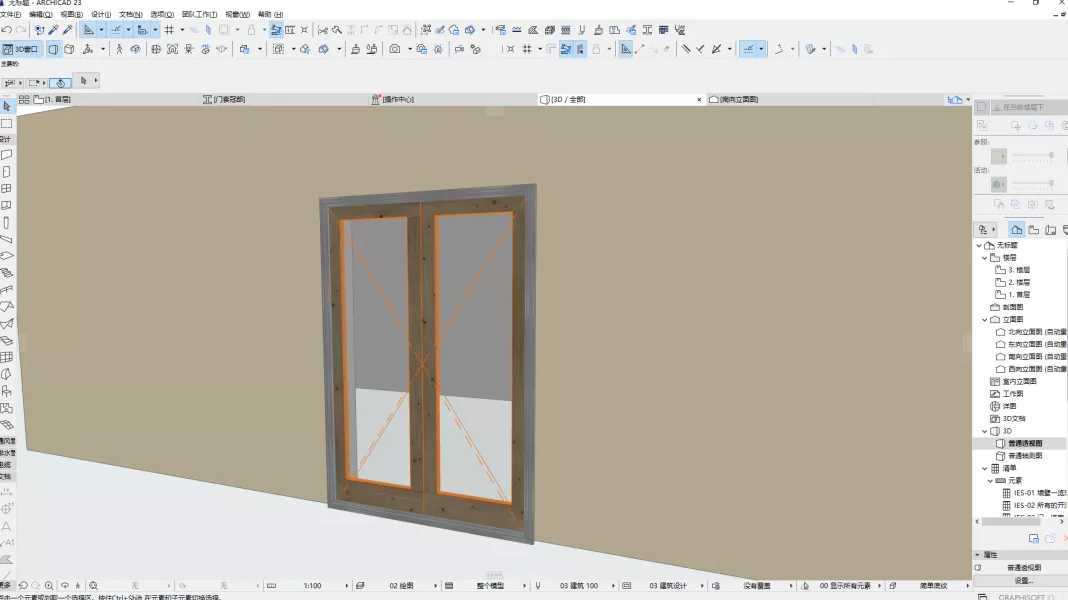
Task: Select the 3. 楼层 story in the navigator
Action: click(1013, 270)
